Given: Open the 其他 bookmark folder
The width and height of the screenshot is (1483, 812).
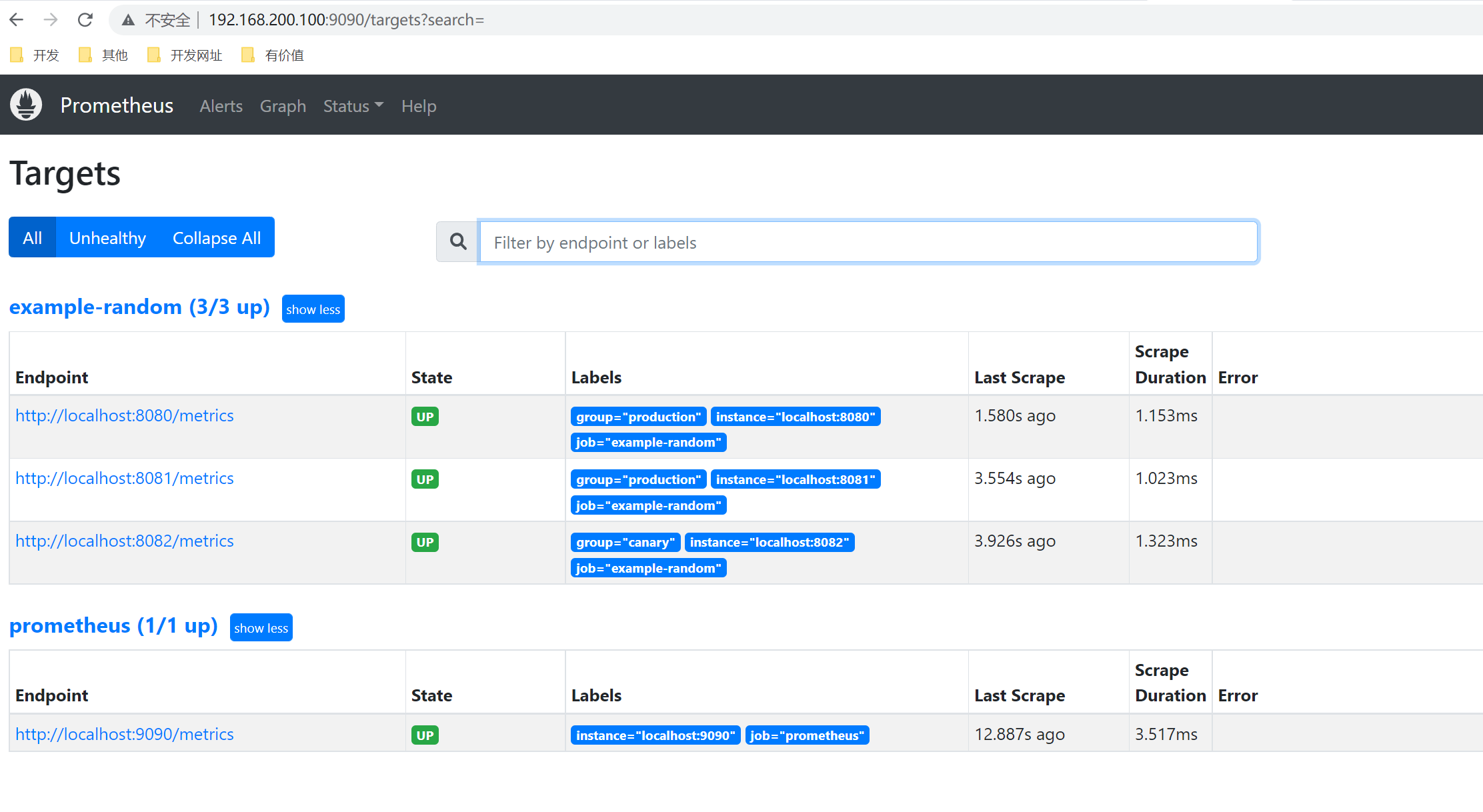Looking at the screenshot, I should point(103,55).
